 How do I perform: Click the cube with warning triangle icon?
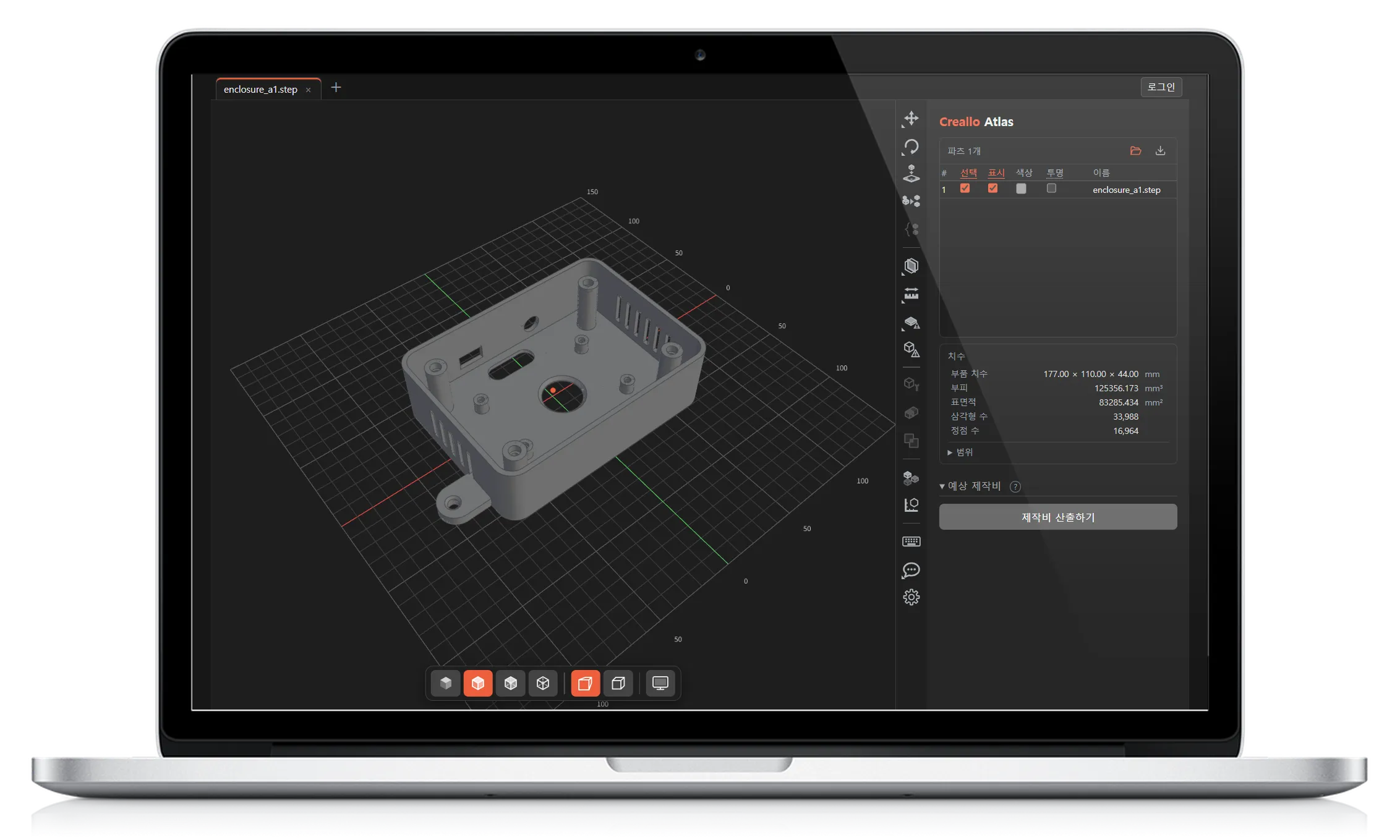click(911, 350)
